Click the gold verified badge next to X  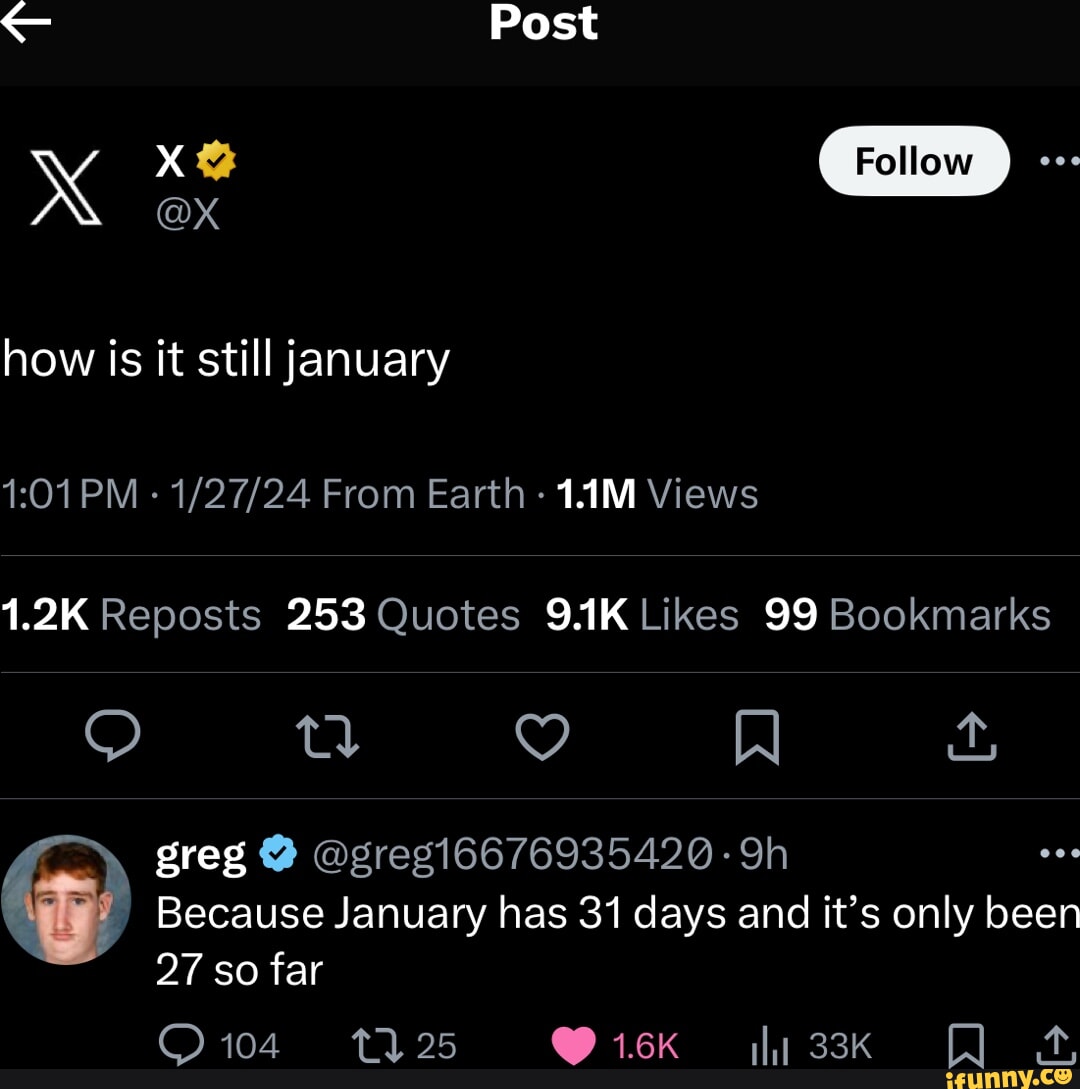pyautogui.click(x=215, y=160)
